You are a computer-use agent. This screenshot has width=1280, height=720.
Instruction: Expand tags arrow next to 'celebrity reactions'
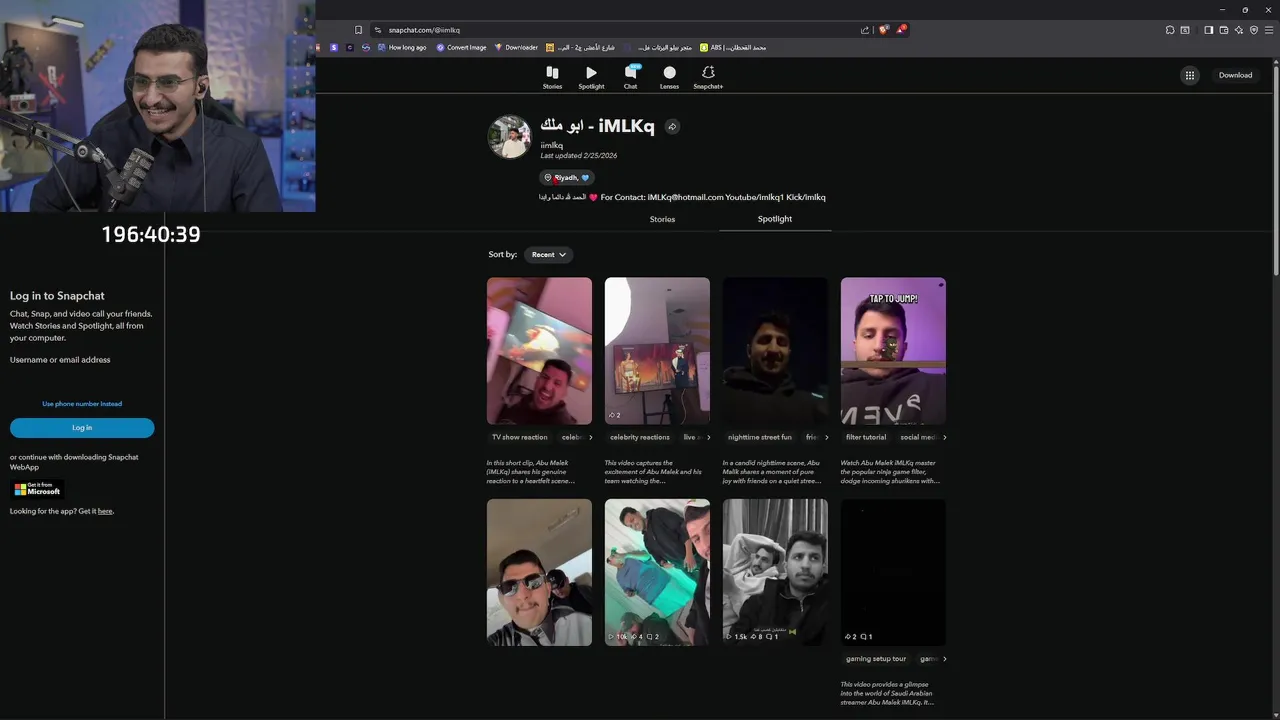[708, 437]
